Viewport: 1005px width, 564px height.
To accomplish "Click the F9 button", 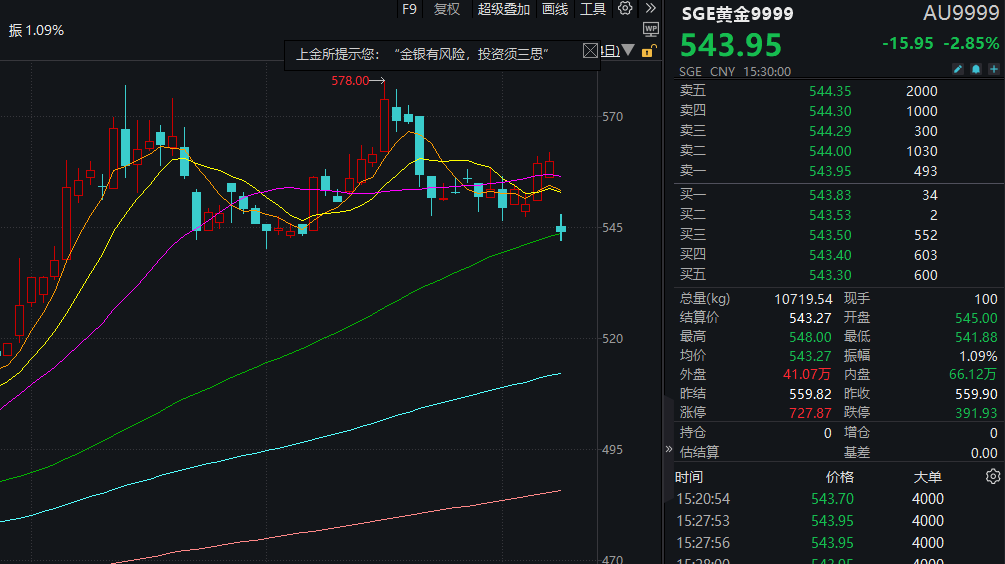I will coord(409,9).
